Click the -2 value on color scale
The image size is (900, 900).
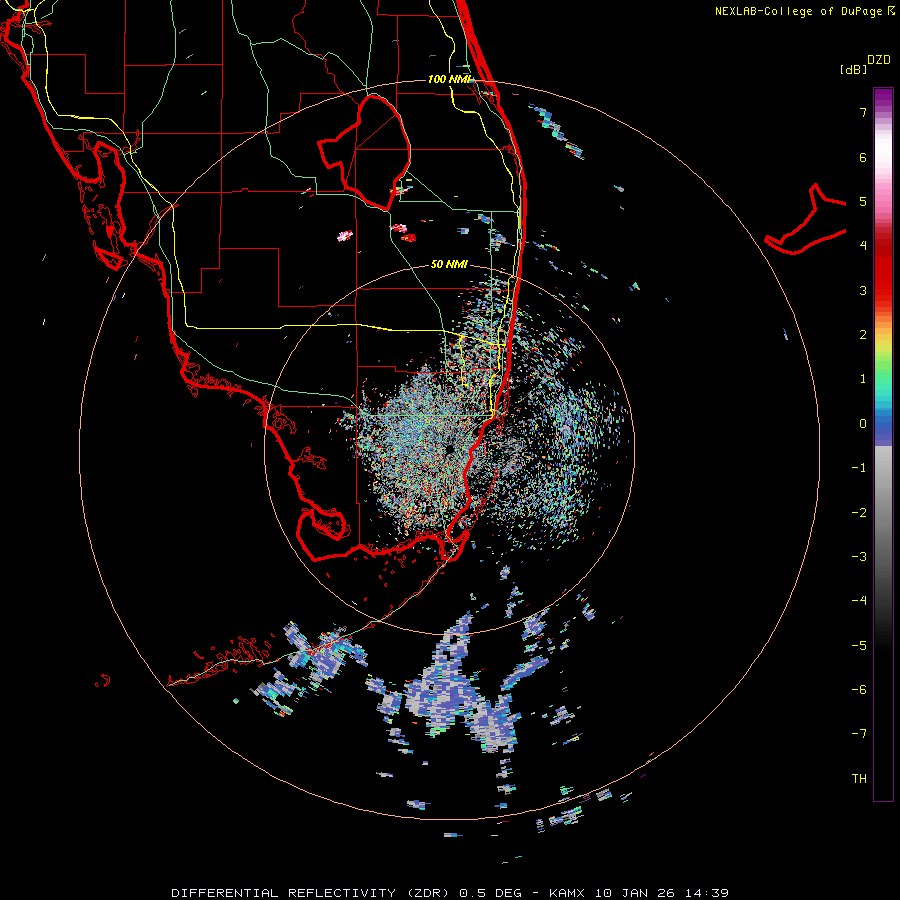859,513
